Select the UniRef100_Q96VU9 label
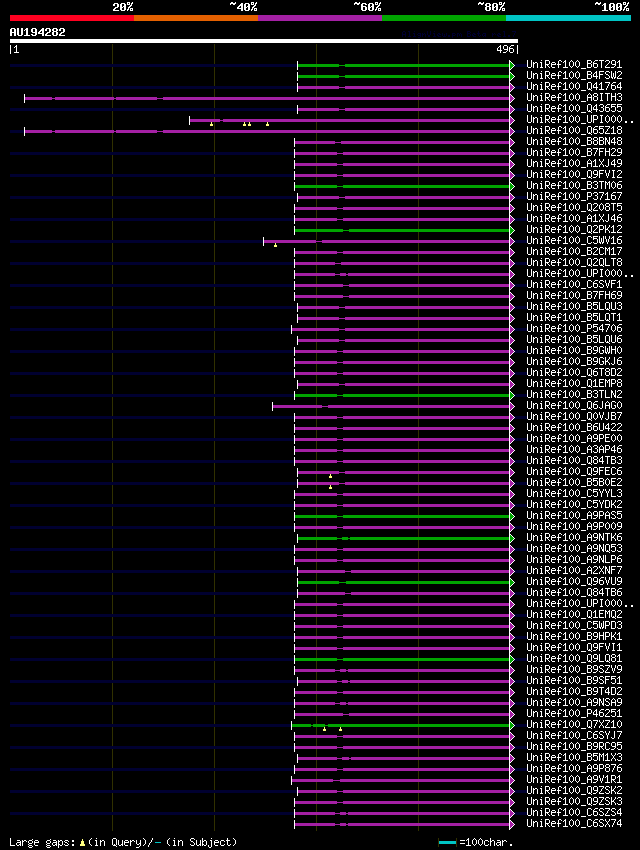The width and height of the screenshot is (640, 850). coord(574,582)
